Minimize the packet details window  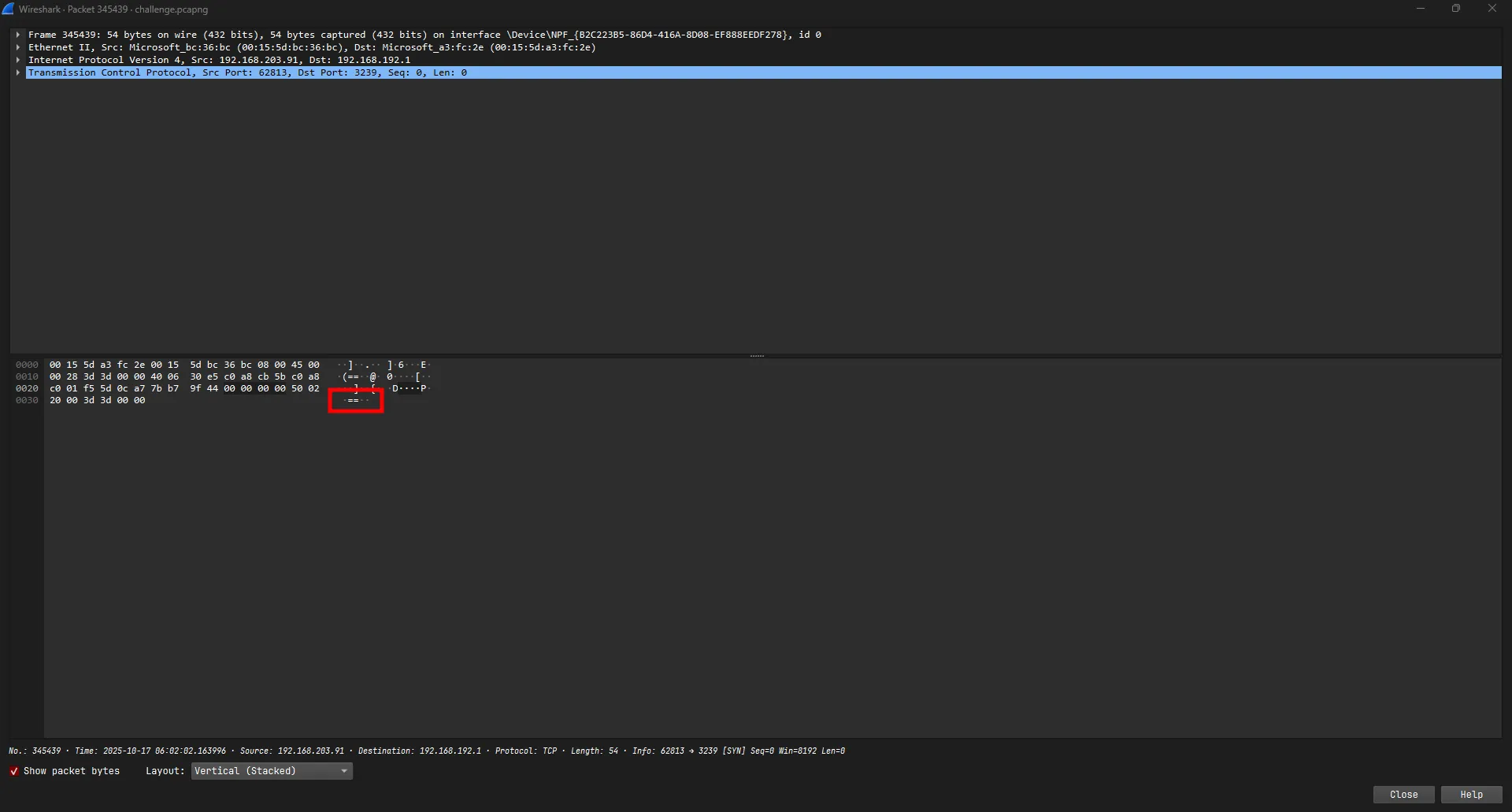tap(1421, 9)
